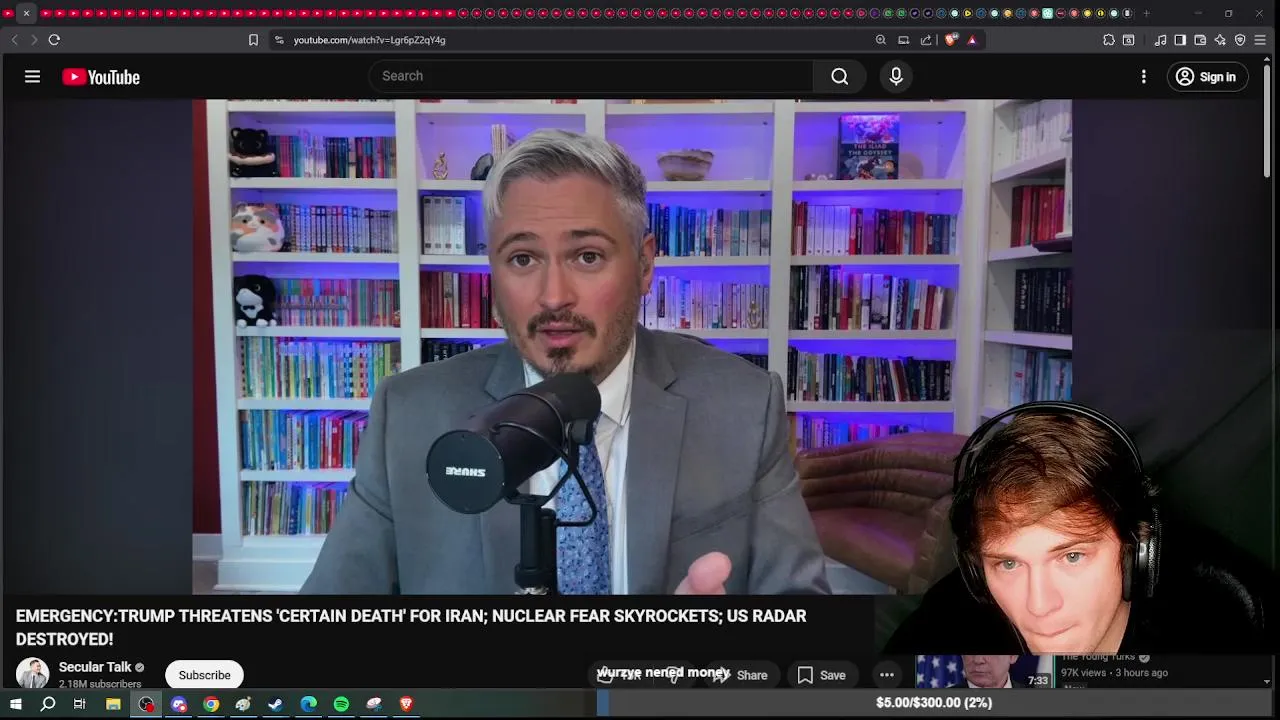Viewport: 1280px width, 720px height.
Task: Open YouTube settings three-dot menu
Action: coord(1144,77)
